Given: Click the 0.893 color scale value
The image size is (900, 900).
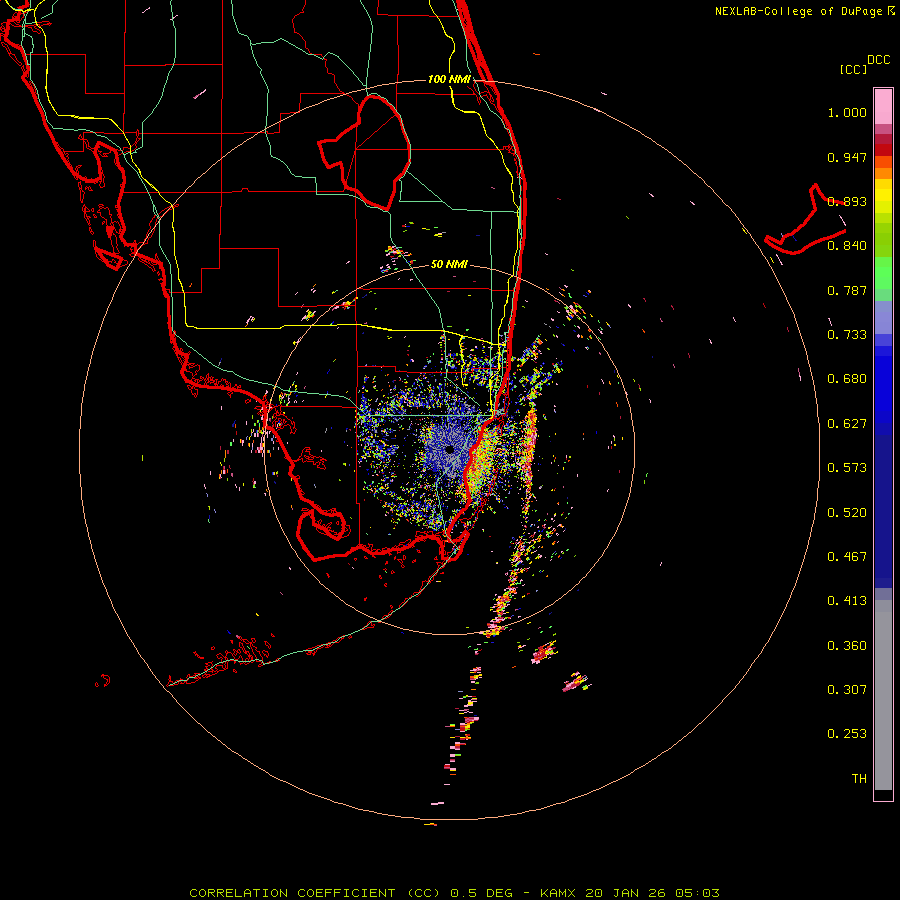Looking at the screenshot, I should point(847,201).
